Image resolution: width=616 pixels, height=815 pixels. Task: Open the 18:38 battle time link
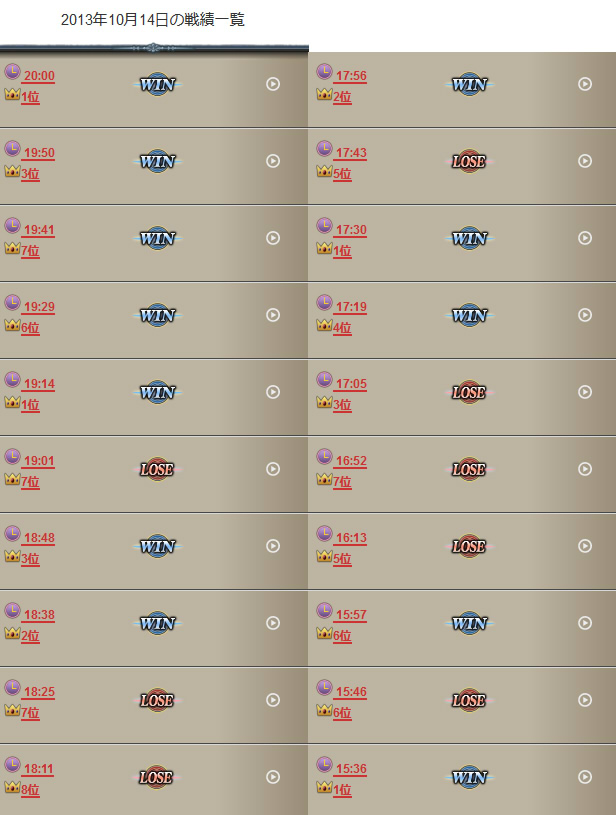[x=39, y=615]
